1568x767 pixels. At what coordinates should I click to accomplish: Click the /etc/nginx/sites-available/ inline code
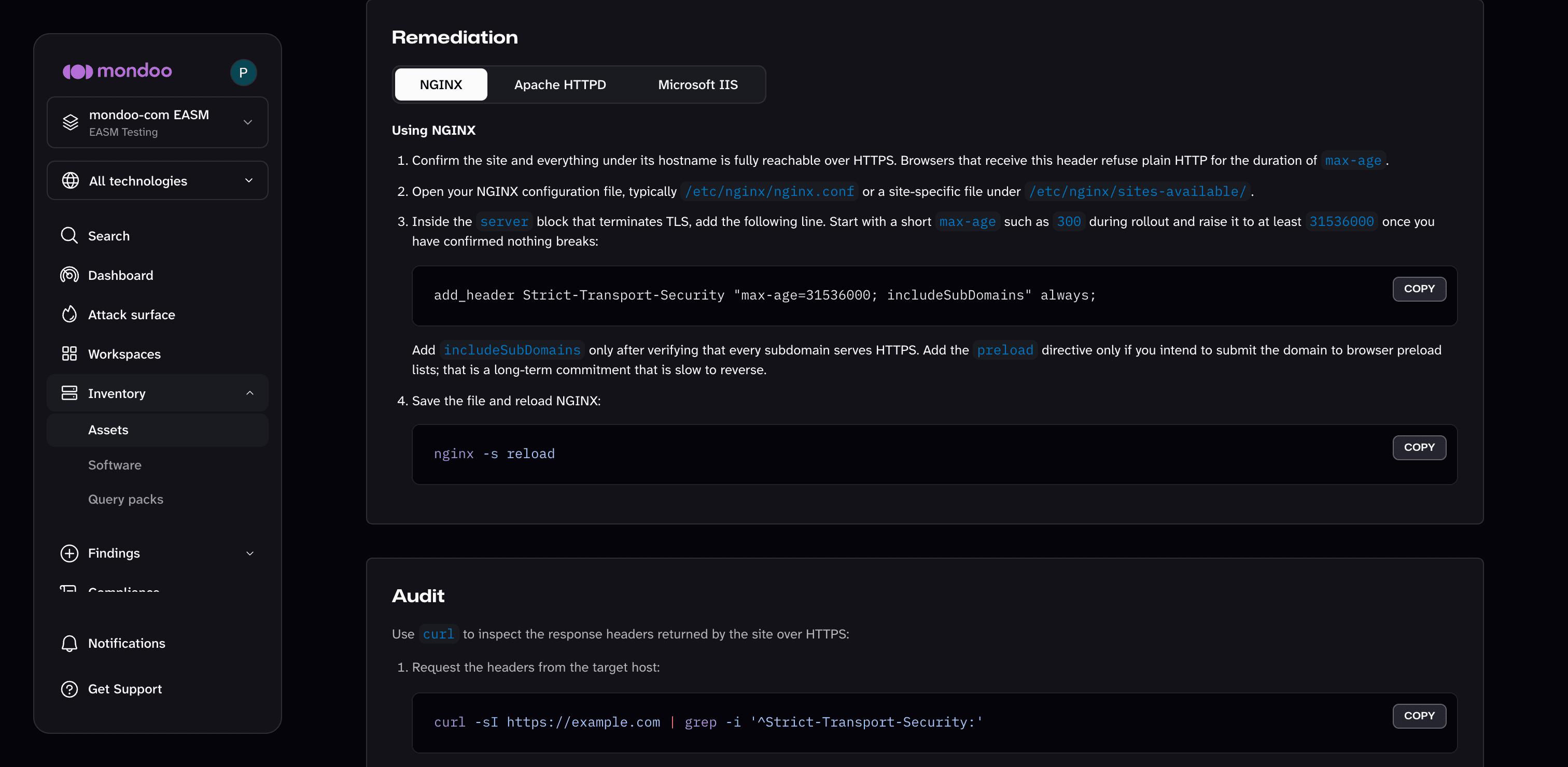click(x=1137, y=192)
